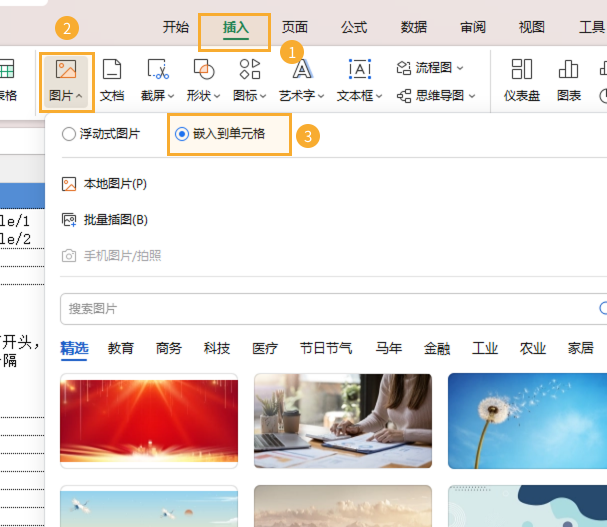Pick the woman at desk office thumbnail
This screenshot has height=527, width=607.
tap(343, 421)
